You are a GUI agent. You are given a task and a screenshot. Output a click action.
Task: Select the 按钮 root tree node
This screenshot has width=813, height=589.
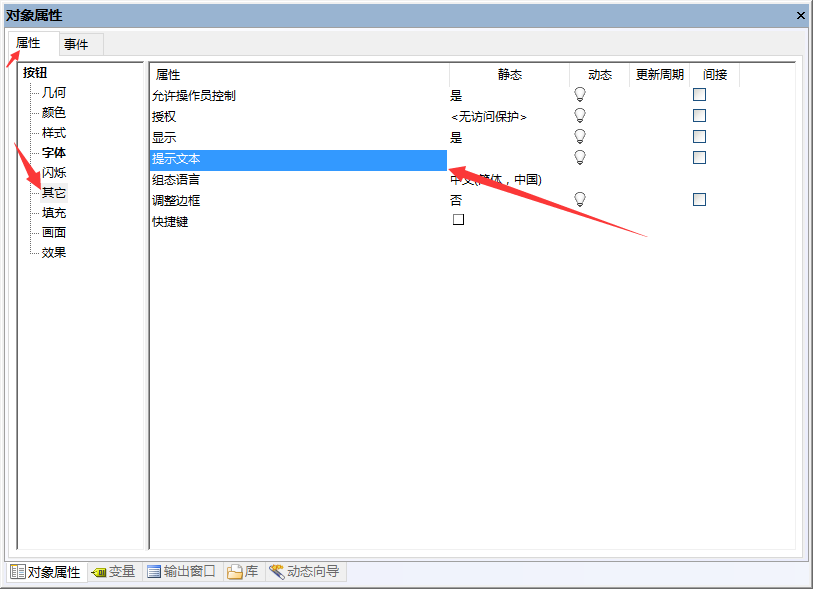coord(35,73)
